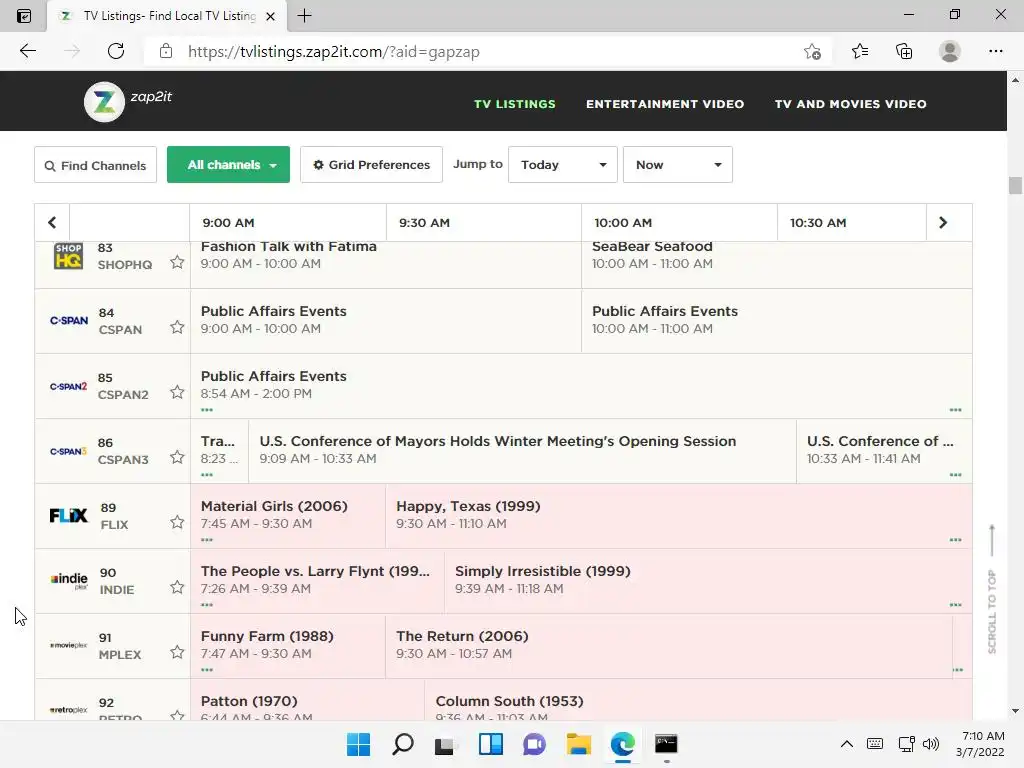Screen dimensions: 1024x768
Task: Click the page vertical scrollbar thumb
Action: click(1015, 185)
